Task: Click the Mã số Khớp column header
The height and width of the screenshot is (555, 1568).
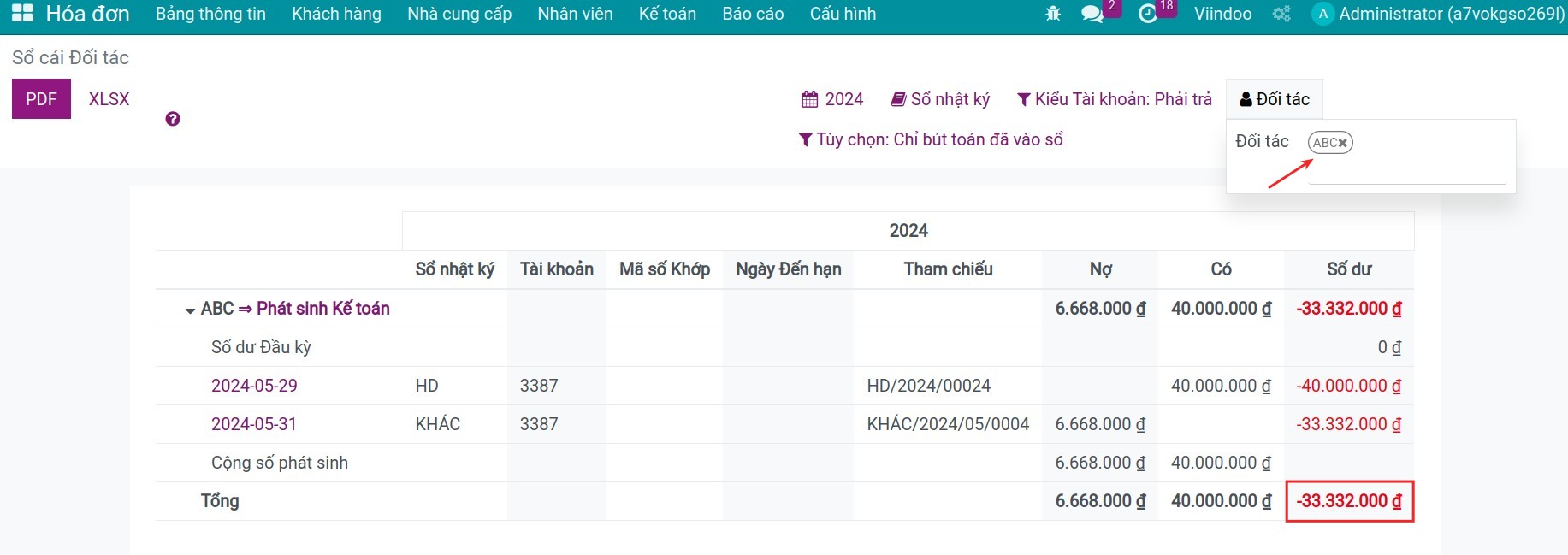Action: (x=665, y=269)
